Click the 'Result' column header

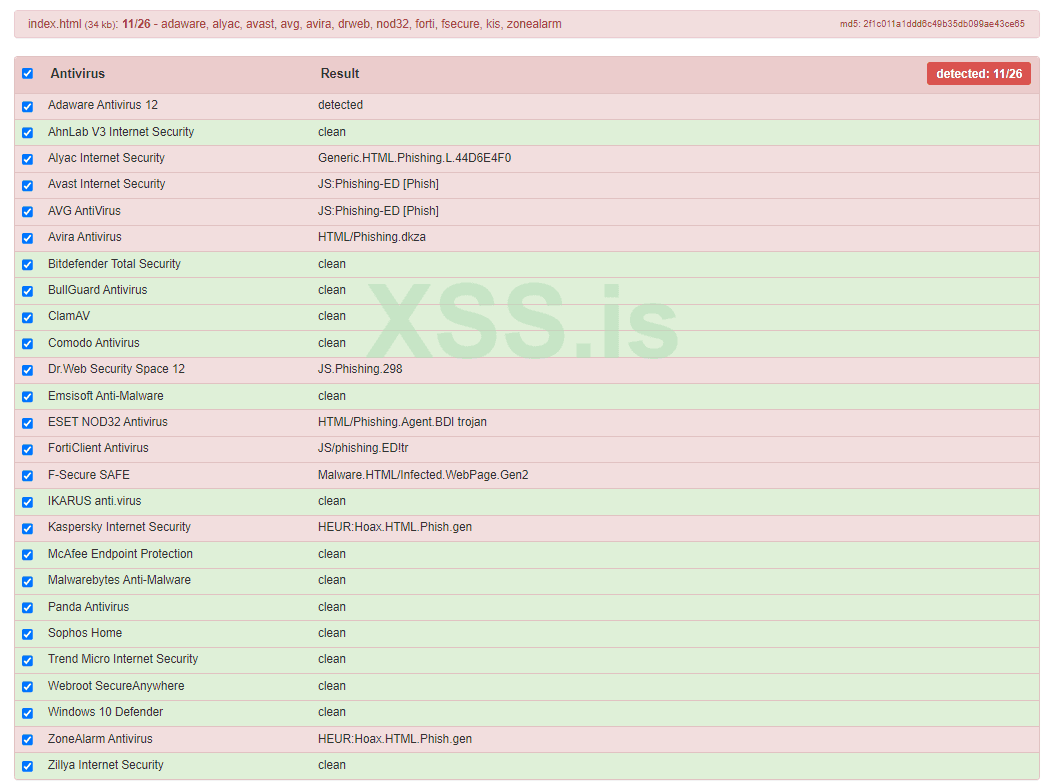(340, 73)
